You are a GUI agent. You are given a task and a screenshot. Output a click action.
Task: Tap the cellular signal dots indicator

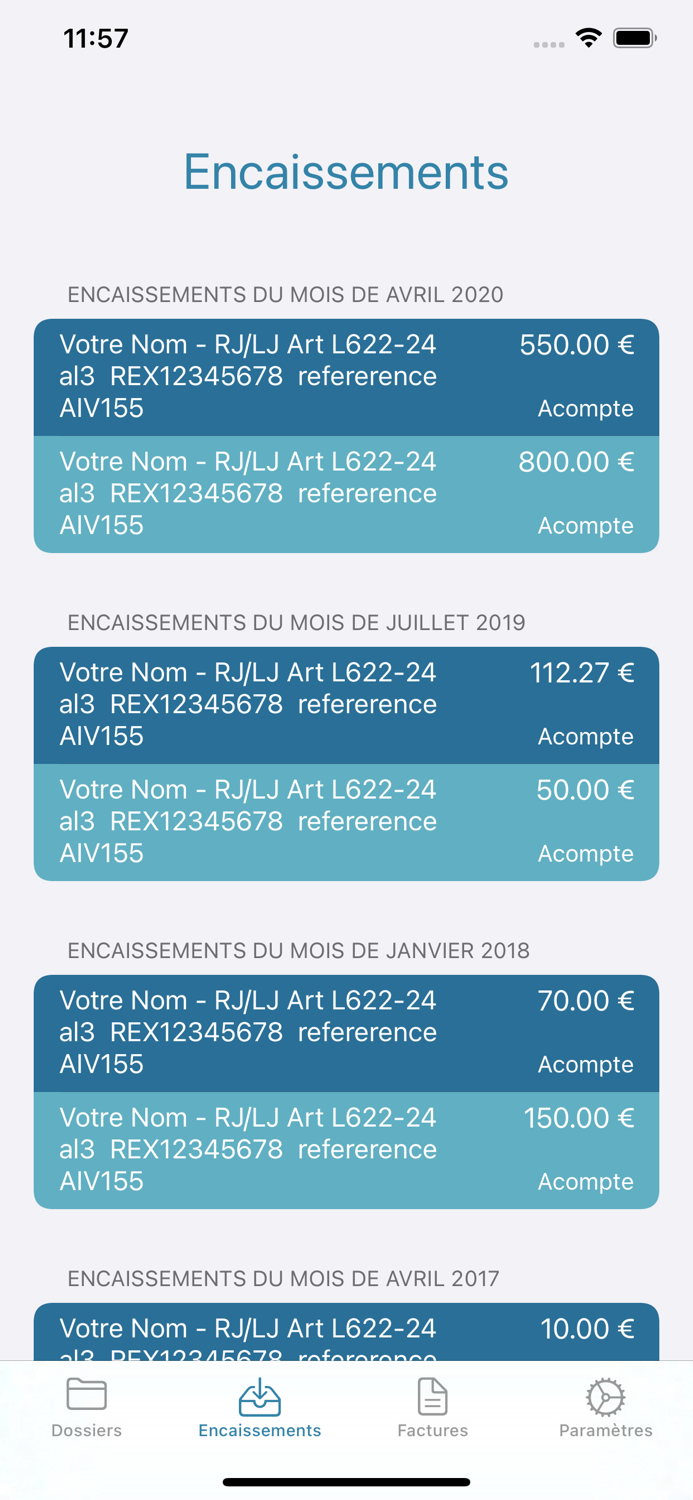[549, 42]
